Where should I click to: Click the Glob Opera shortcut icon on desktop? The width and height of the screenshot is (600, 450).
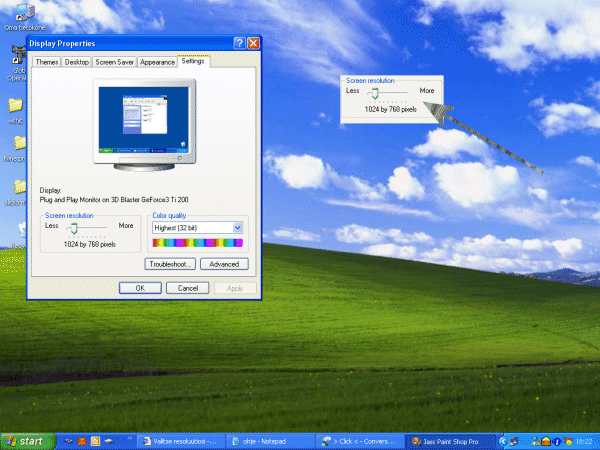(x=18, y=55)
